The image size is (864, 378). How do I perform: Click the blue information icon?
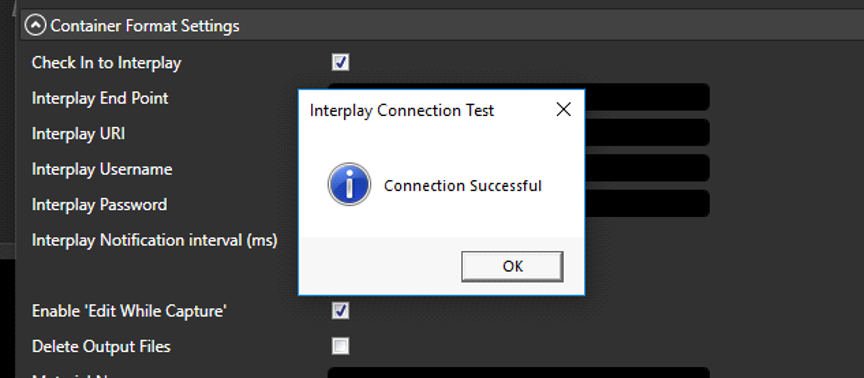pos(349,185)
